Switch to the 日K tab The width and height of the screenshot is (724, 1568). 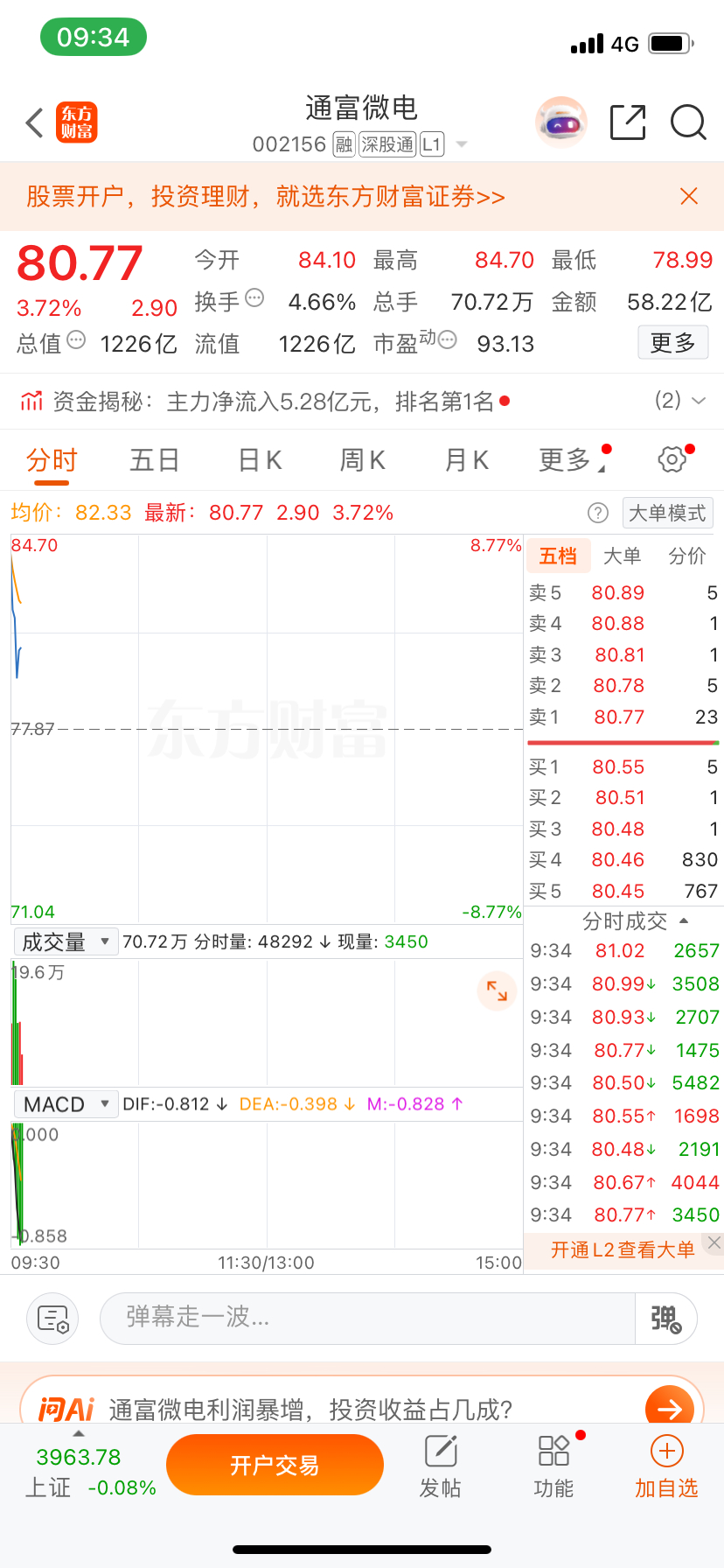(260, 459)
